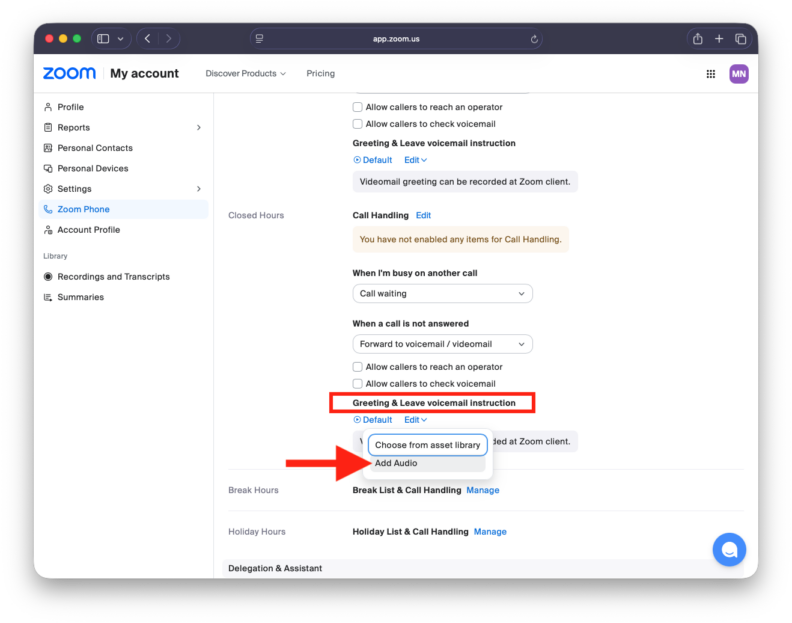Open the sidebar options dropdown arrow
792x623 pixels.
pyautogui.click(x=120, y=39)
